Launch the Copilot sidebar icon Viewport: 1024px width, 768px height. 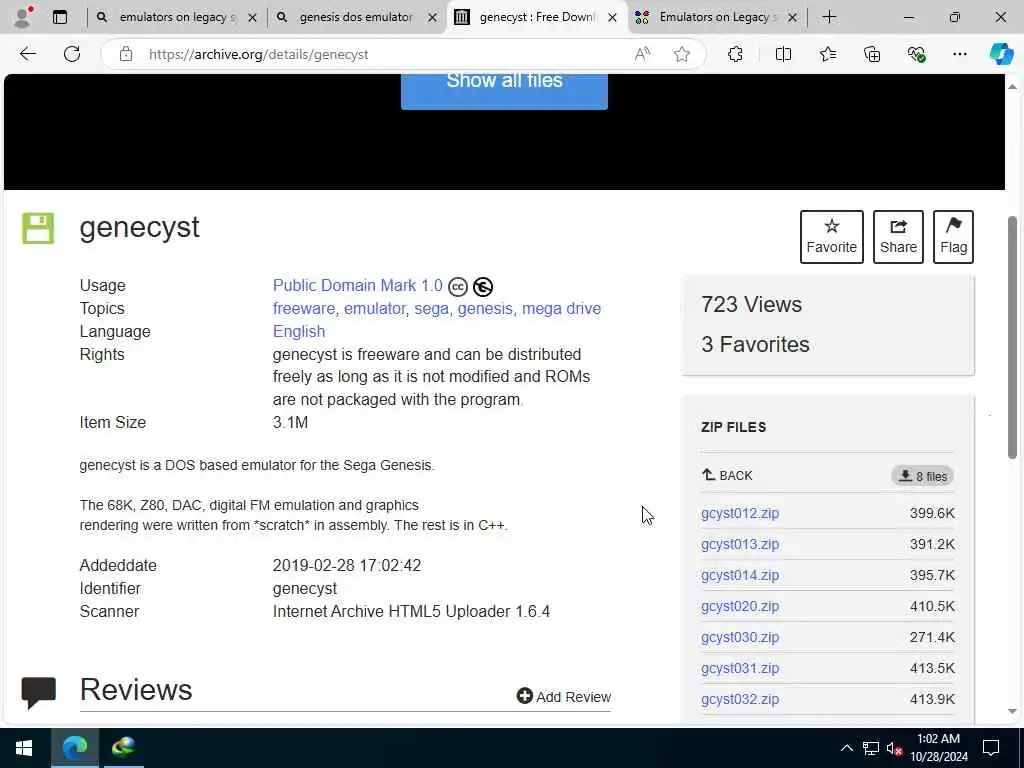click(x=1000, y=54)
